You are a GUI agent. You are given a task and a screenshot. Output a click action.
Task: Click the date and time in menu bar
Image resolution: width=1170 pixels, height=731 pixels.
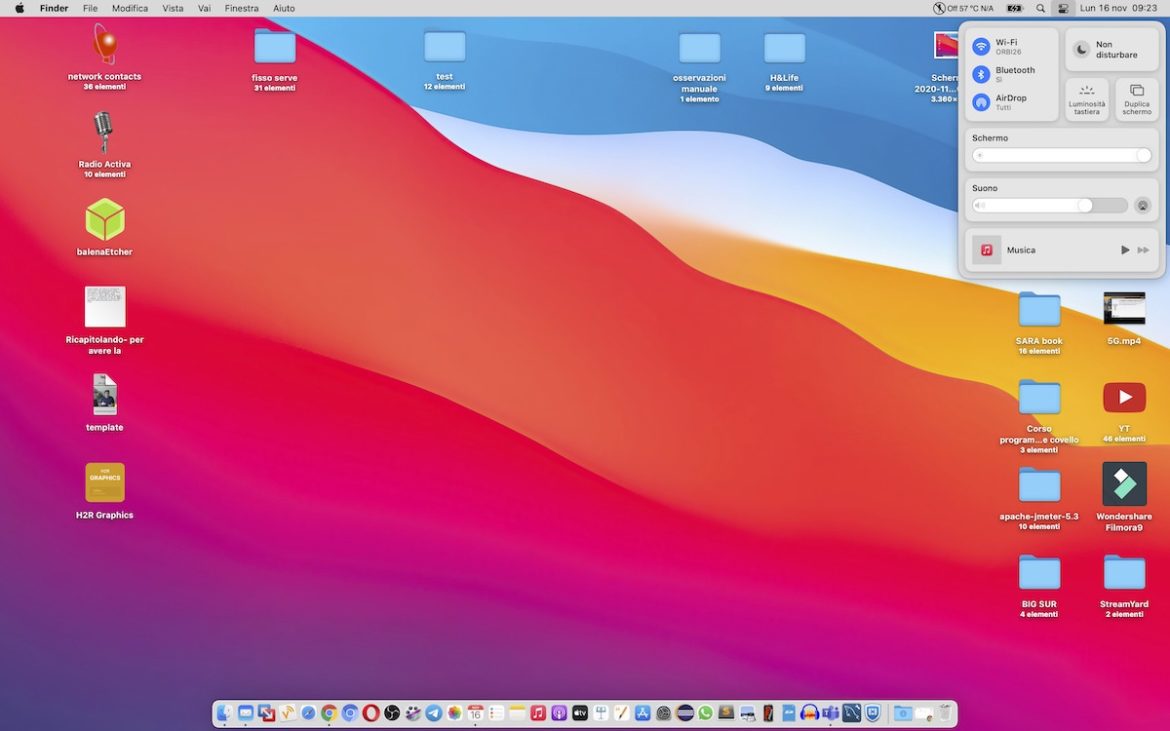(x=1118, y=8)
